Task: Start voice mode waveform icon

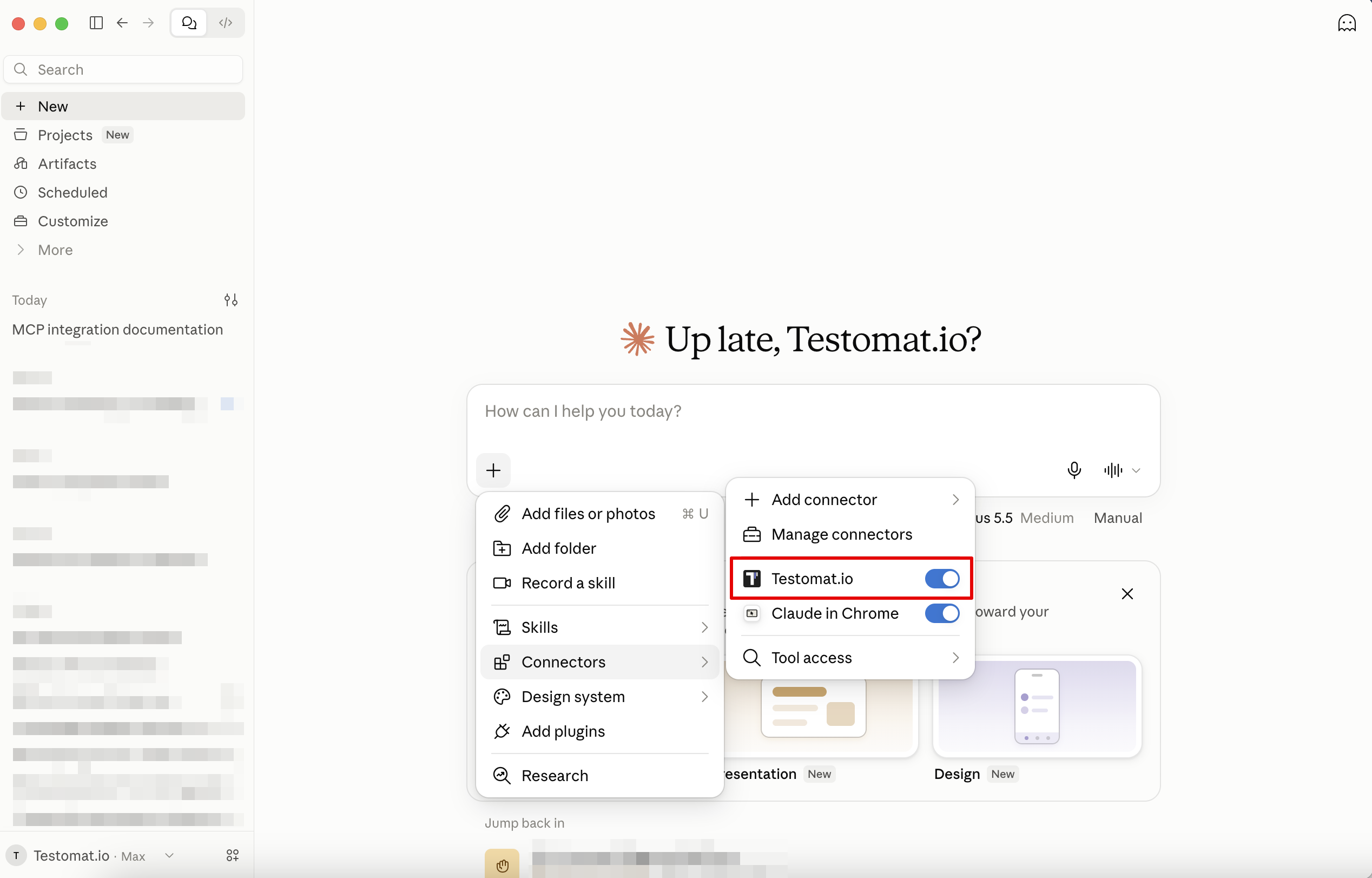Action: (1113, 470)
